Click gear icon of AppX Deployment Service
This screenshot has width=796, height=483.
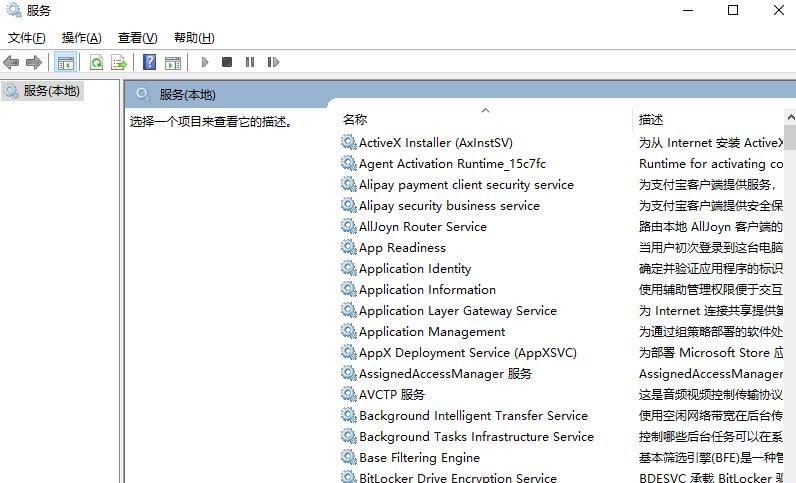348,352
